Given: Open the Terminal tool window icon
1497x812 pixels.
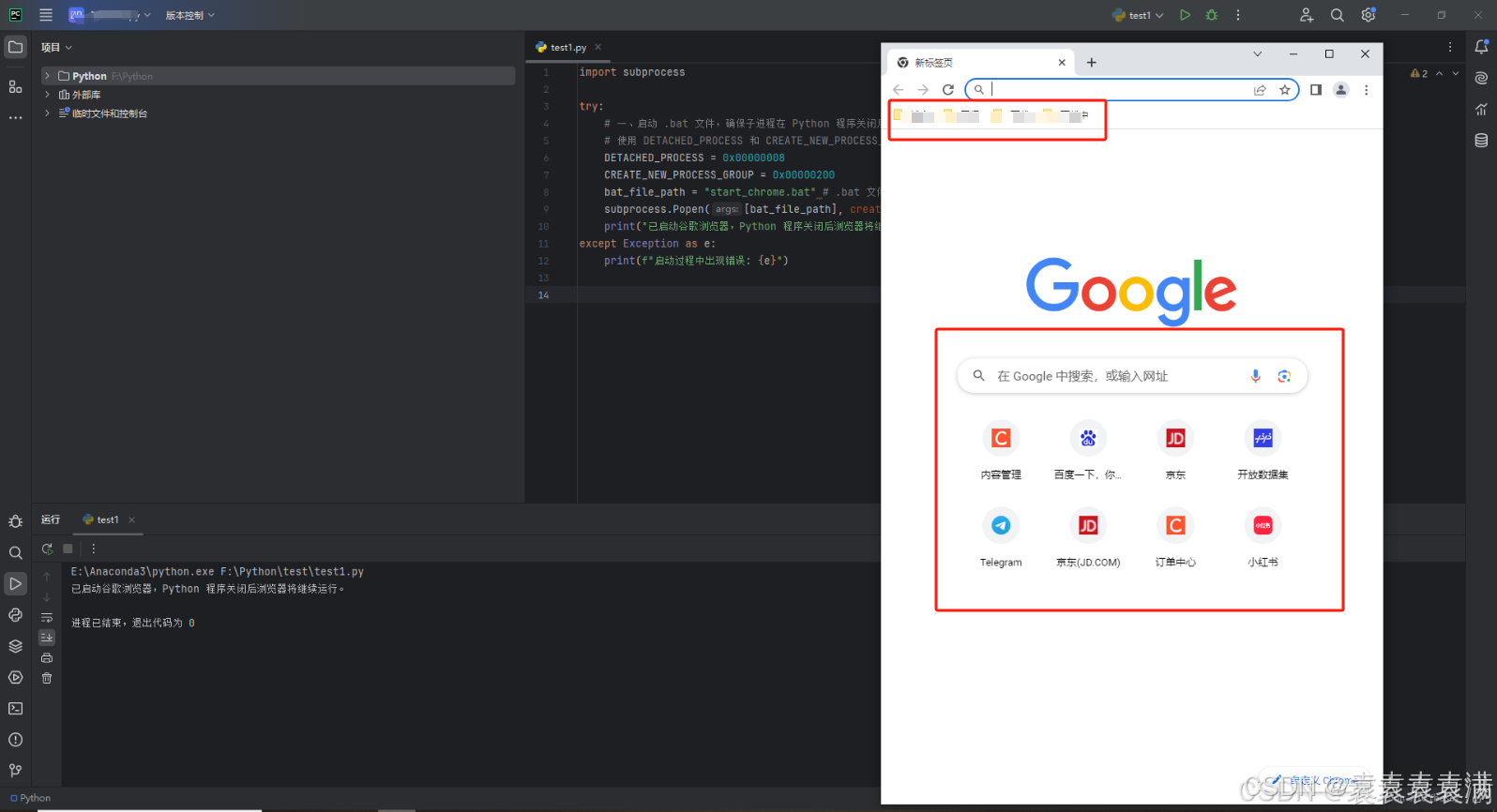Looking at the screenshot, I should [x=16, y=709].
